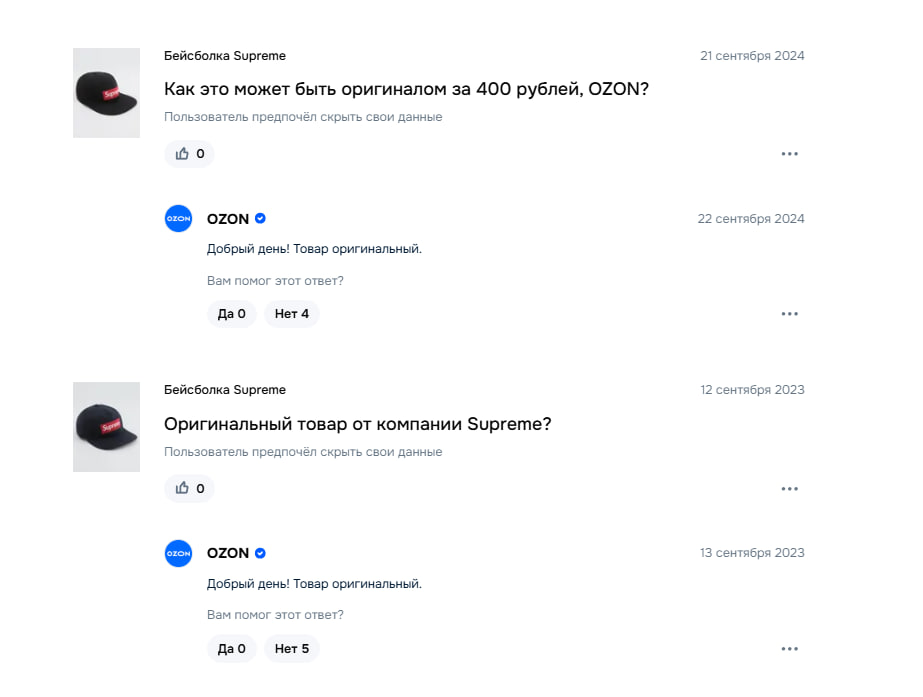Viewport: 923px width, 697px height.
Task: Open more options for OZON's 22 сентября answer
Action: [x=789, y=314]
